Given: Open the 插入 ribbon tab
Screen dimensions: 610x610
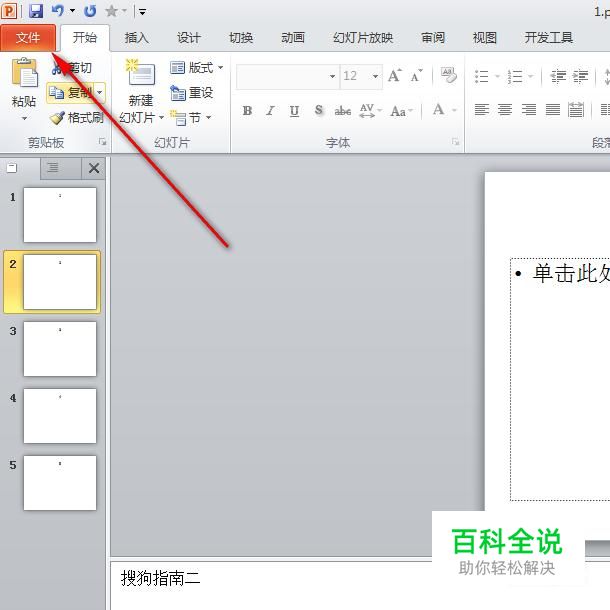Looking at the screenshot, I should pyautogui.click(x=137, y=38).
